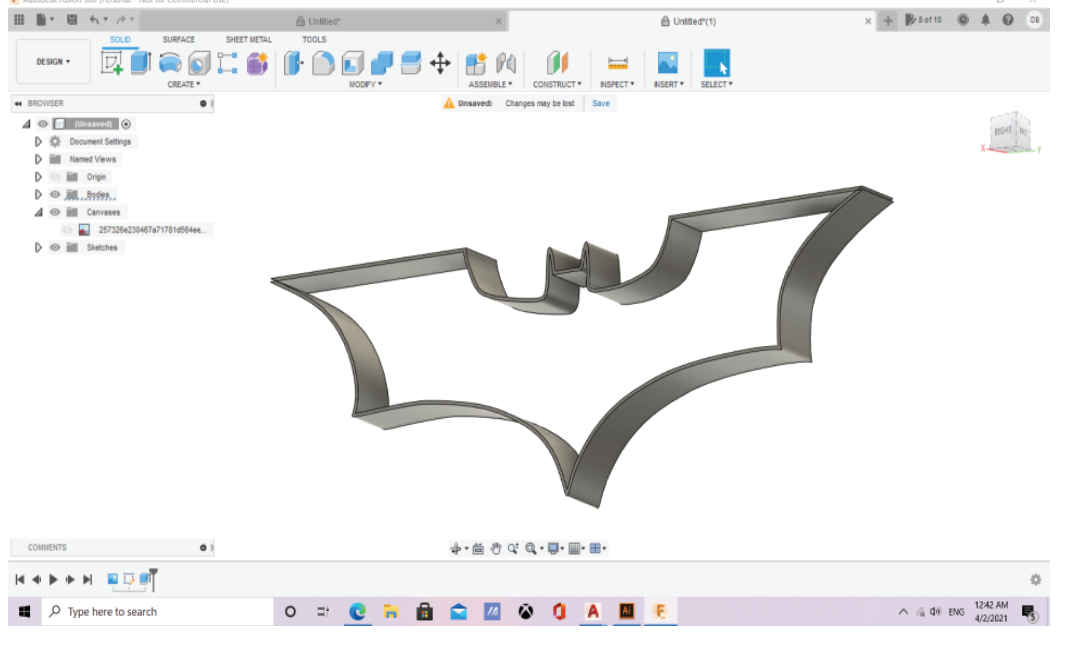This screenshot has width=1073, height=649.
Task: Expand the Bodies folder
Action: click(38, 194)
